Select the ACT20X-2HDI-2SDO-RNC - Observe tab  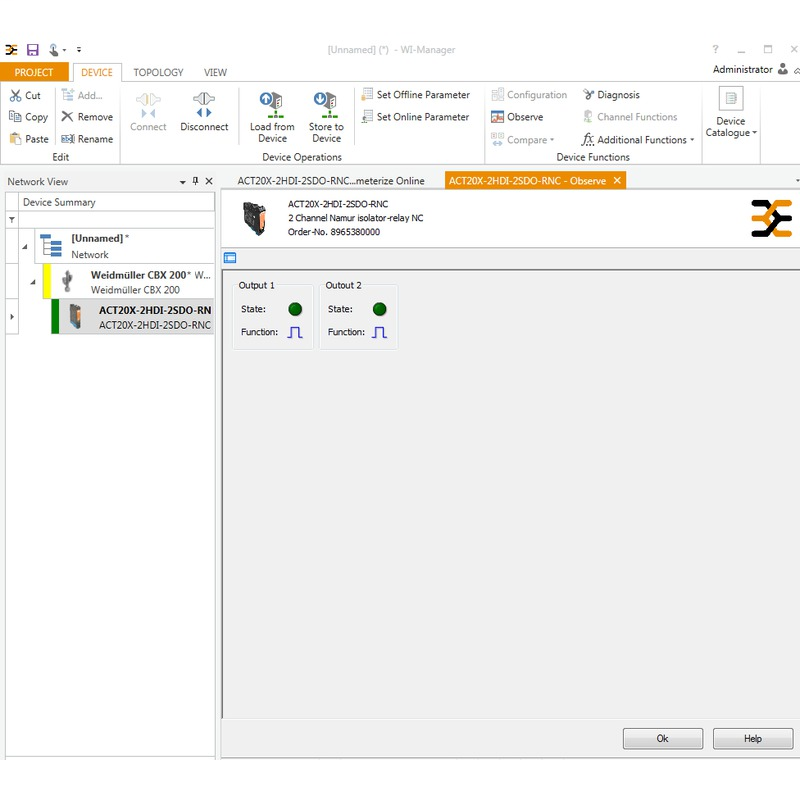(527, 181)
